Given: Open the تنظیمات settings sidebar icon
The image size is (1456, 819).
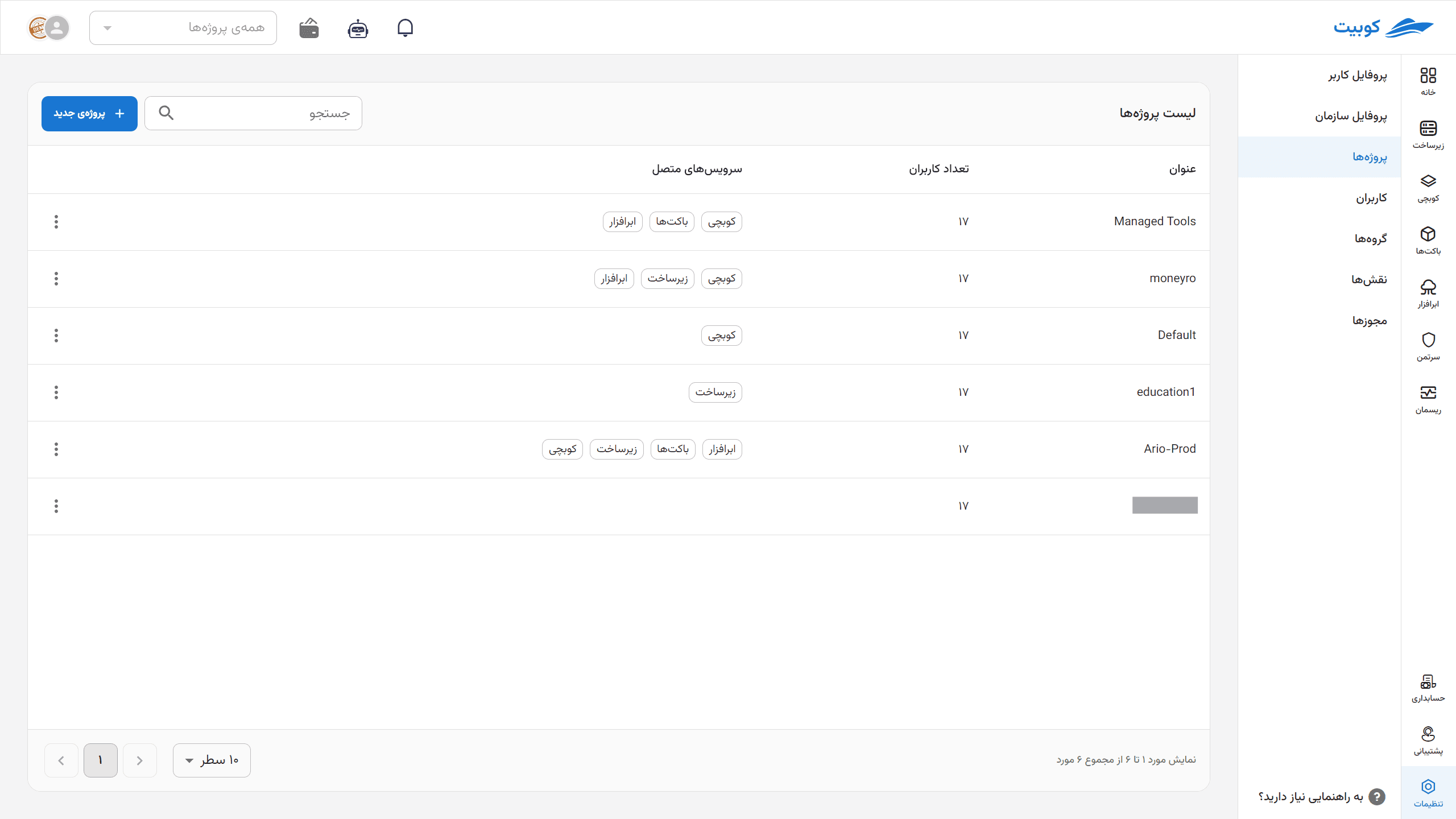Looking at the screenshot, I should click(1428, 793).
